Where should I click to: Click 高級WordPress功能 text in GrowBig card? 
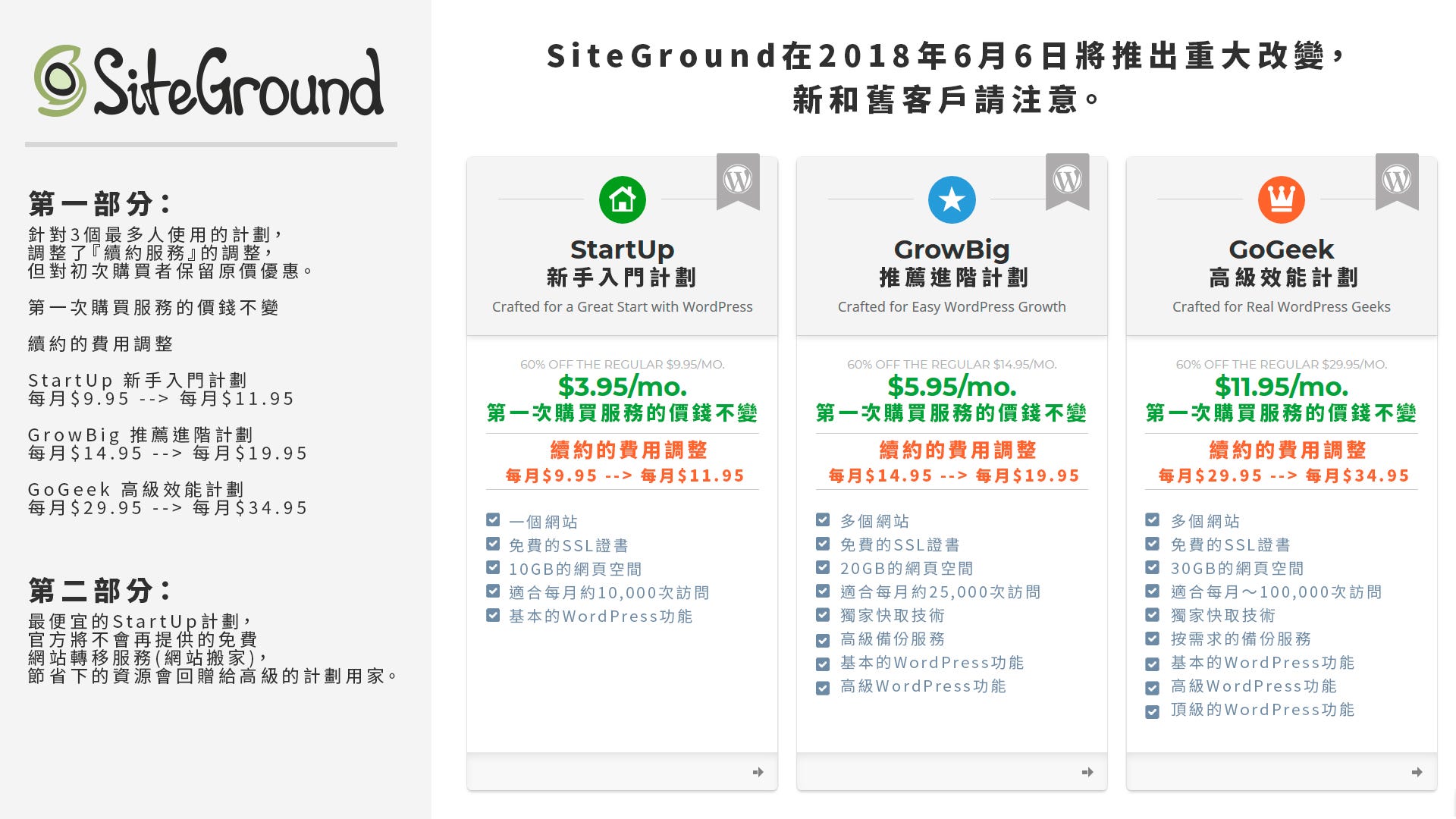click(923, 686)
